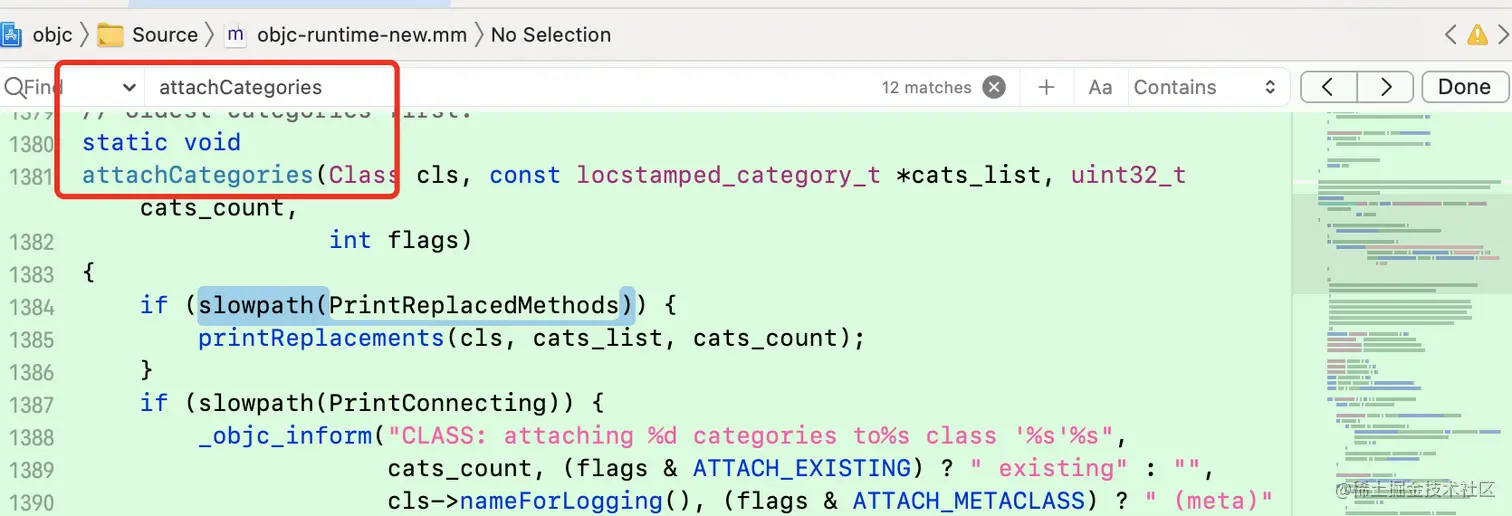1512x516 pixels.
Task: Click int flags parameter on line 1382
Action: coord(394,240)
